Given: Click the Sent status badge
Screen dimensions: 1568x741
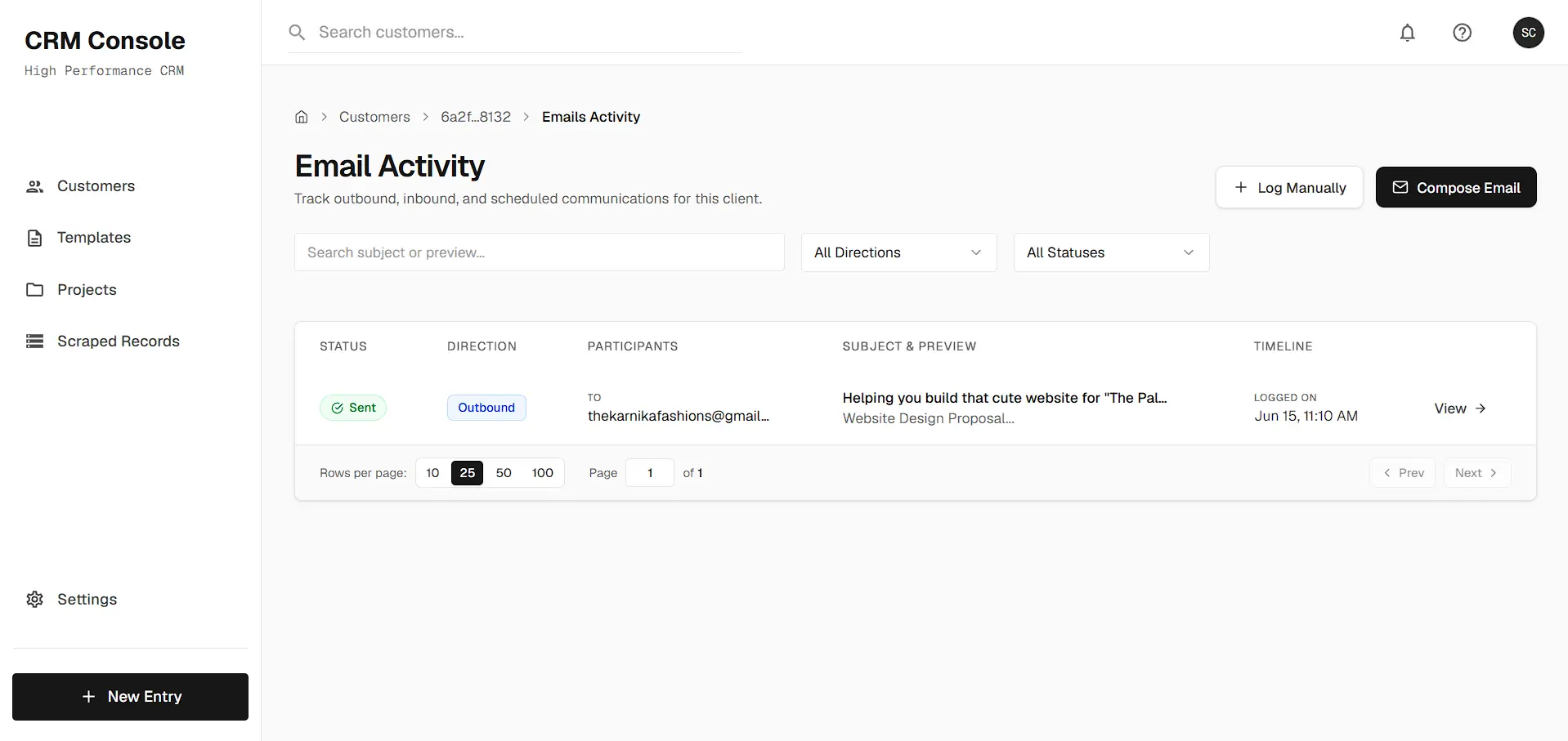Looking at the screenshot, I should pos(353,408).
